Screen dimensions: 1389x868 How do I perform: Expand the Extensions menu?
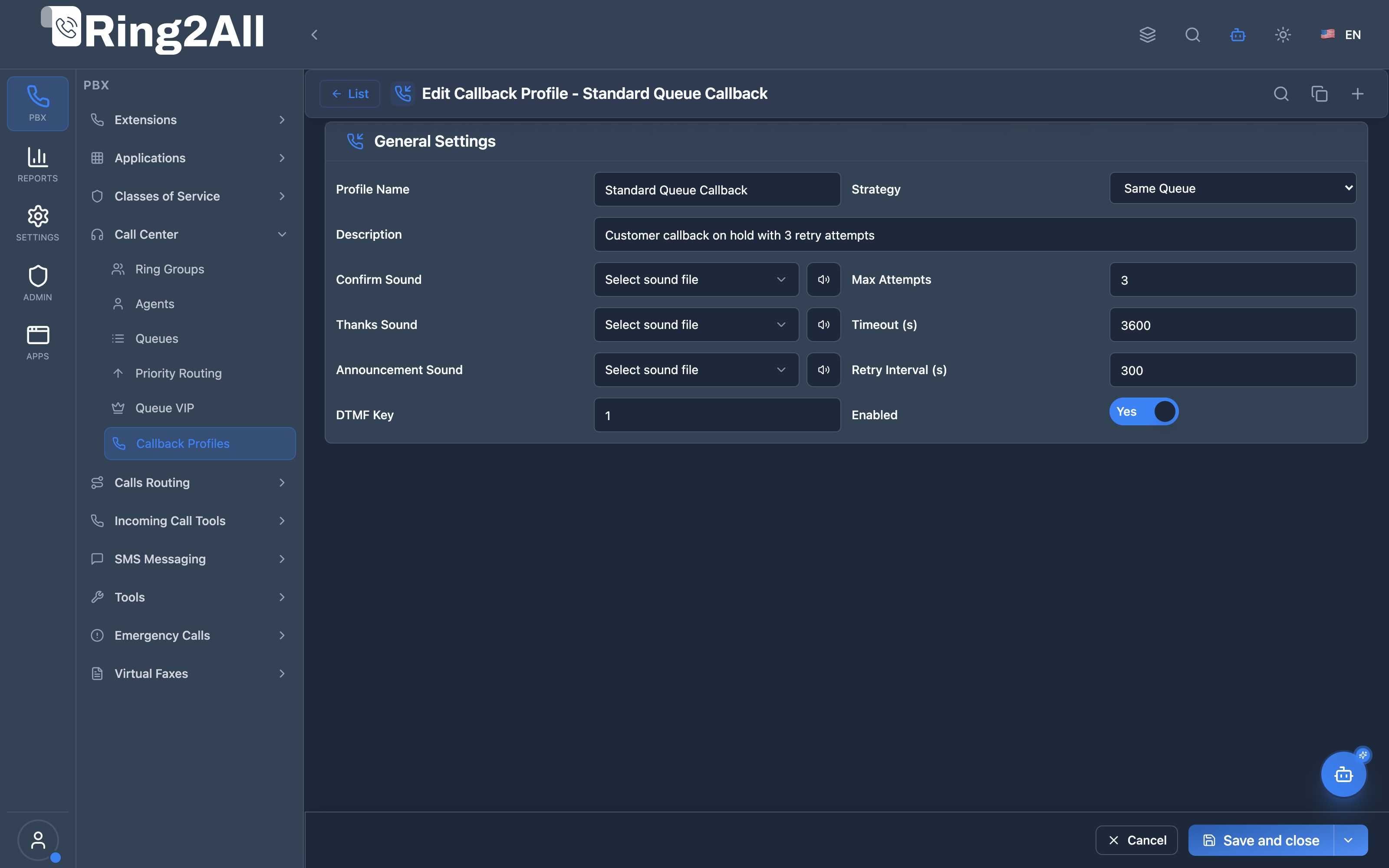(x=188, y=120)
